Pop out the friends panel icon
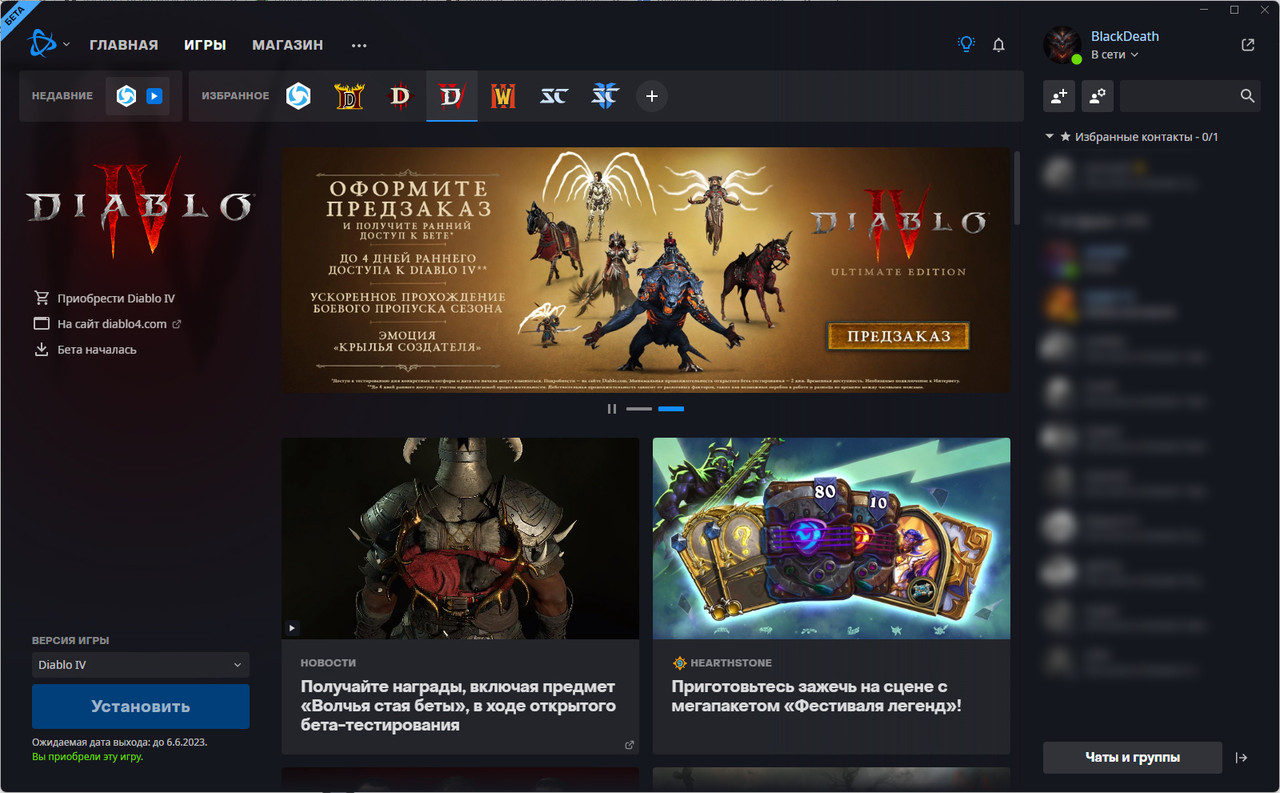Image resolution: width=1280 pixels, height=793 pixels. pos(1248,45)
